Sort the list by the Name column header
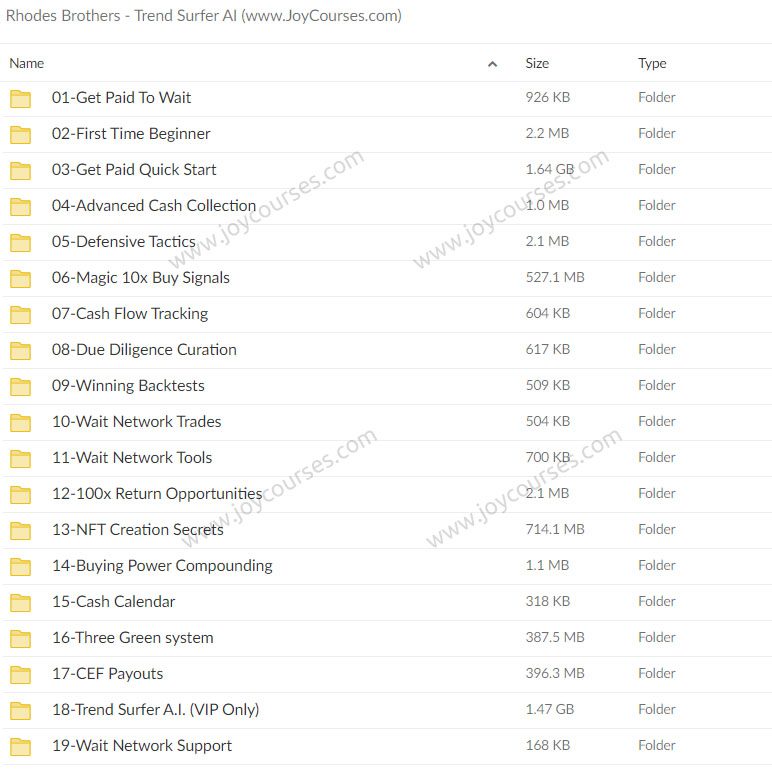Screen dimensions: 772x776 [x=27, y=63]
